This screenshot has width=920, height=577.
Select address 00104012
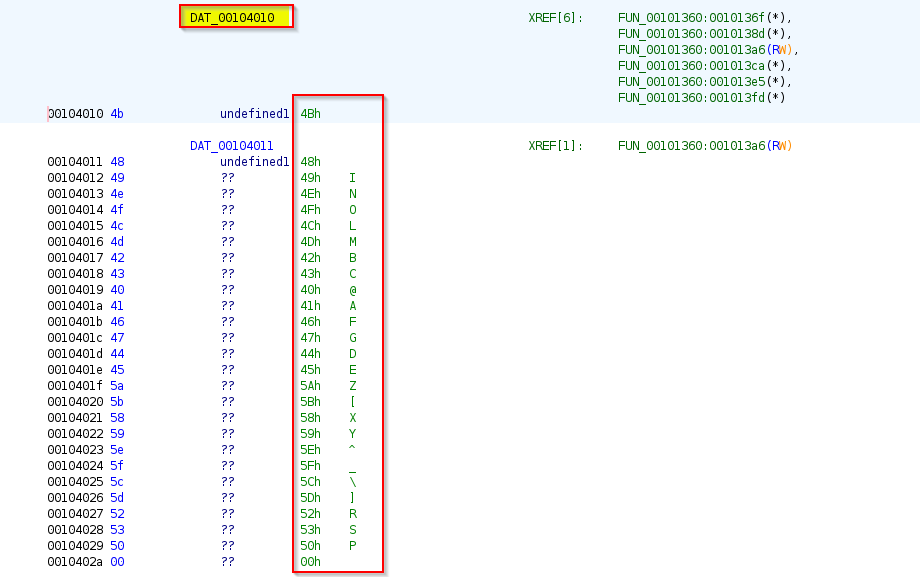click(75, 178)
